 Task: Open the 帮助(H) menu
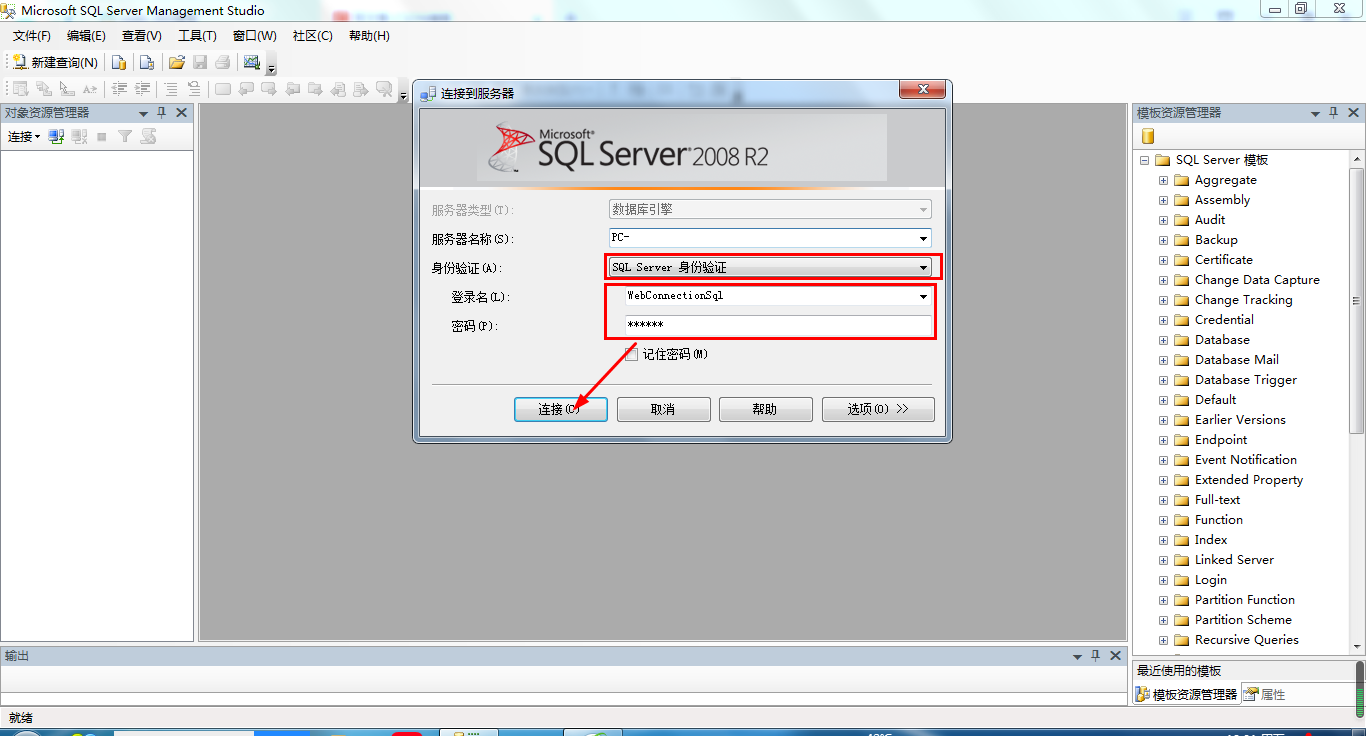click(369, 35)
